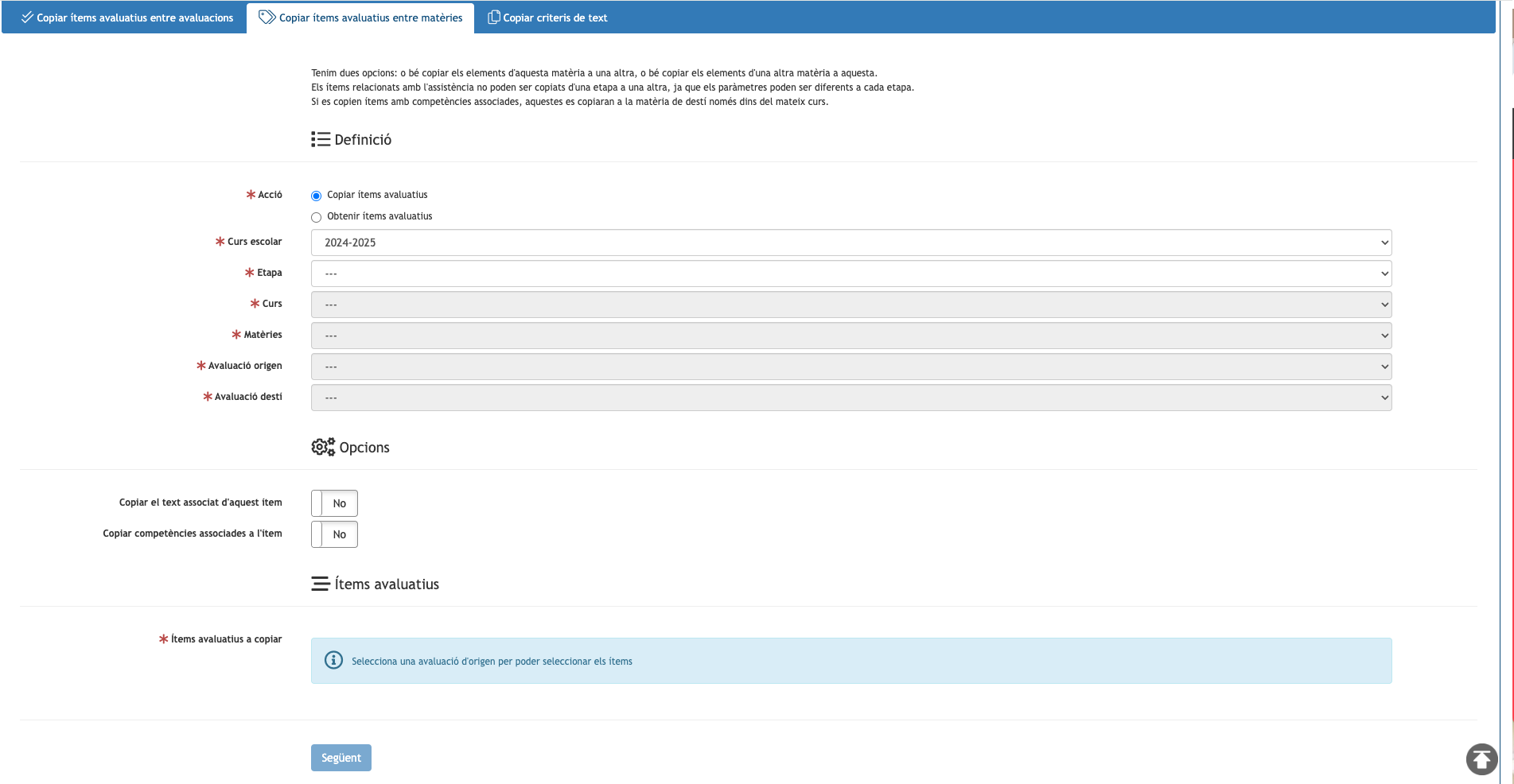Viewport: 1514px width, 784px height.
Task: Toggle 'Copiar competències associades a l'ítem' switch
Action: pyautogui.click(x=334, y=534)
